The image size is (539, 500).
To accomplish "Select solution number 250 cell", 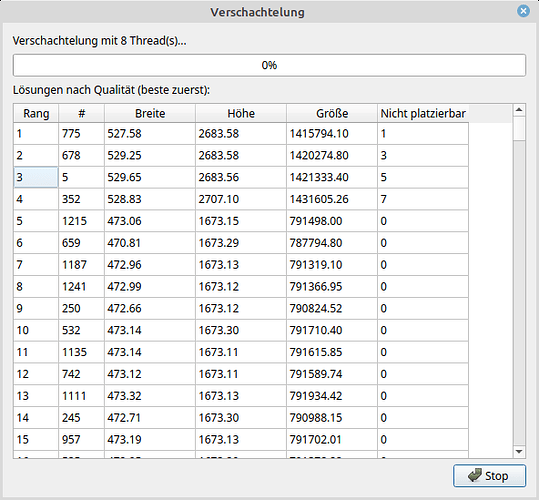I will 81,309.
